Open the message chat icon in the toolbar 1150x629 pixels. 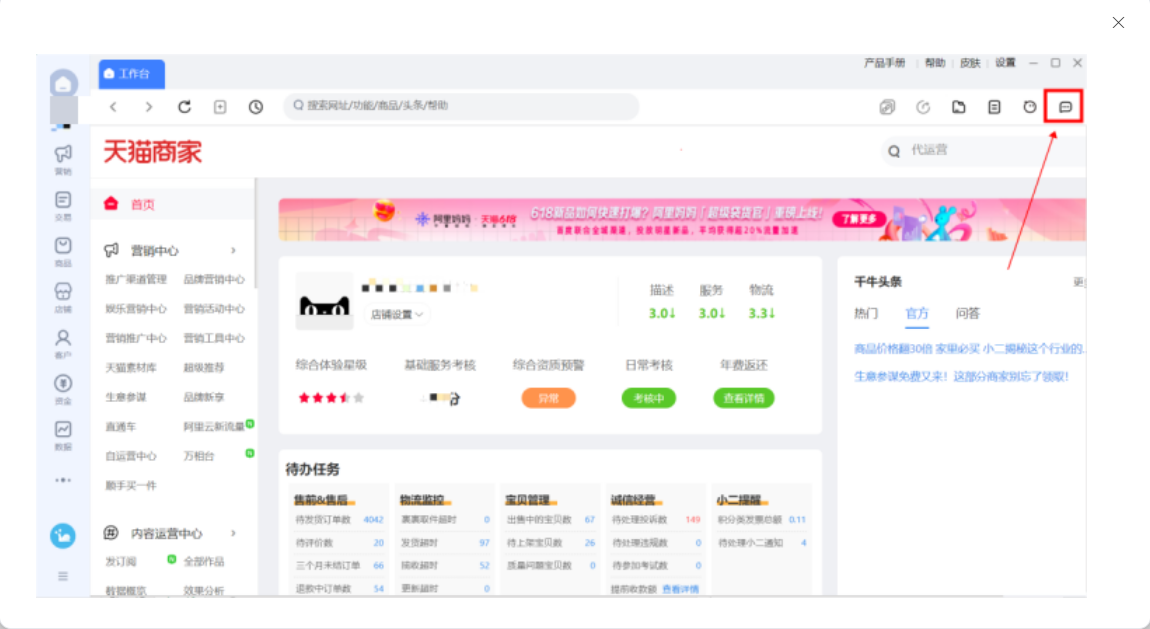pyautogui.click(x=1065, y=107)
